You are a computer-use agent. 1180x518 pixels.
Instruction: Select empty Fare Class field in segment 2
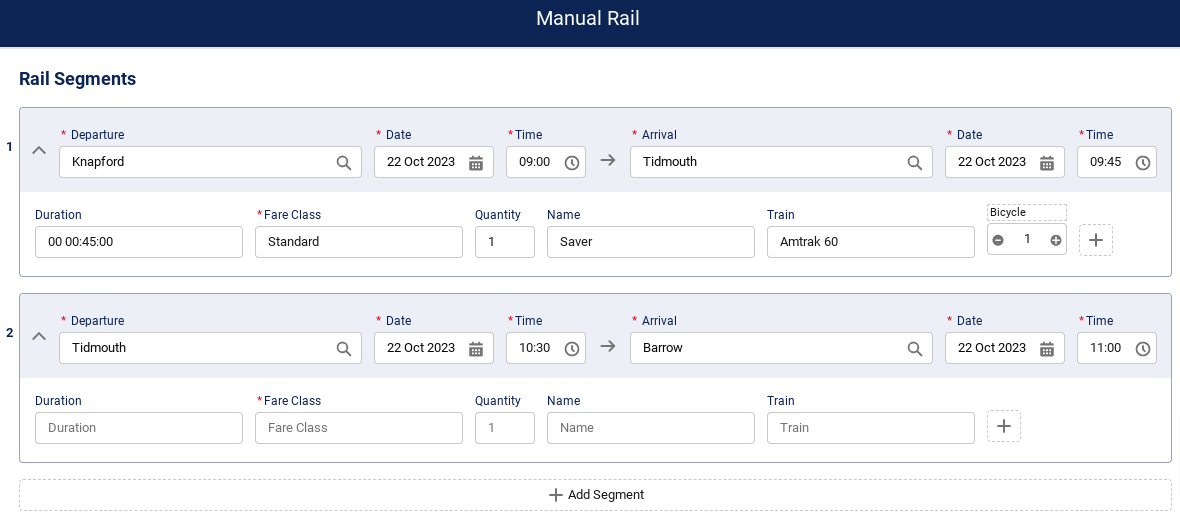coord(358,428)
